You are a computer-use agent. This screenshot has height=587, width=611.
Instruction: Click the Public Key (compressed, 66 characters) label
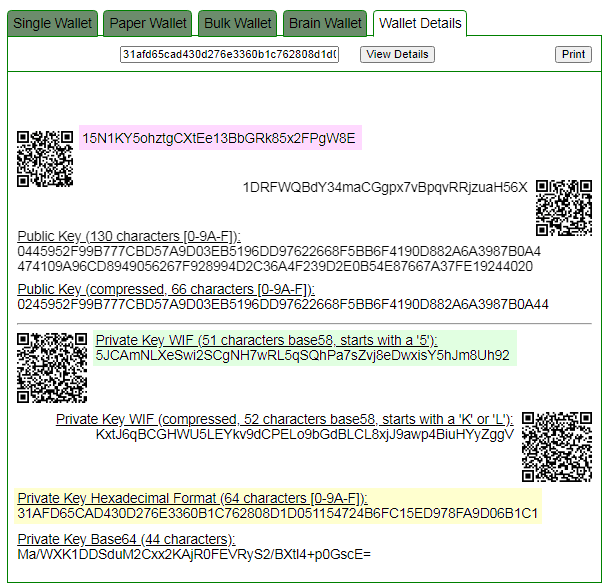[166, 289]
